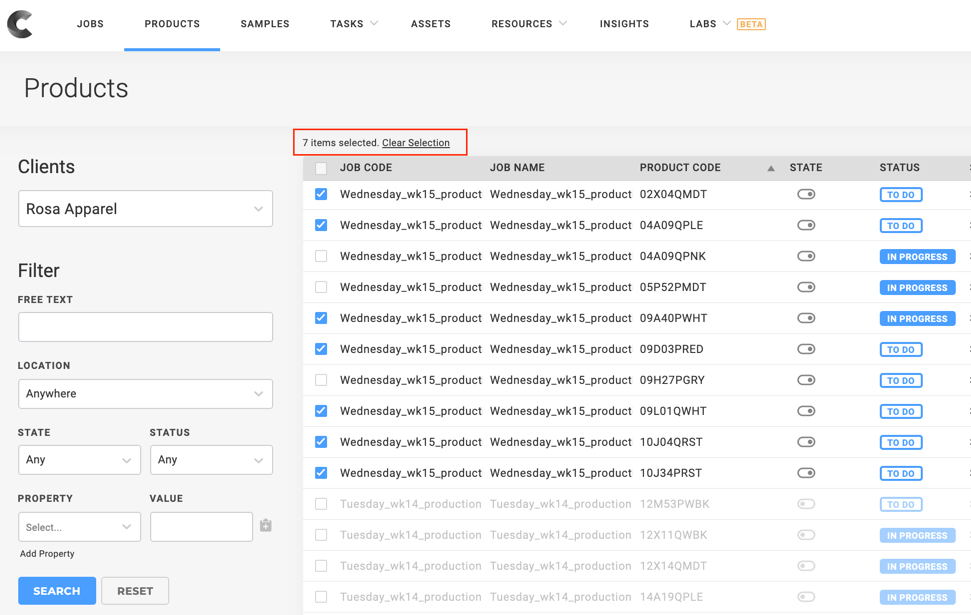
Task: Toggle the state switch for product 02X04QMDT
Action: coord(806,195)
